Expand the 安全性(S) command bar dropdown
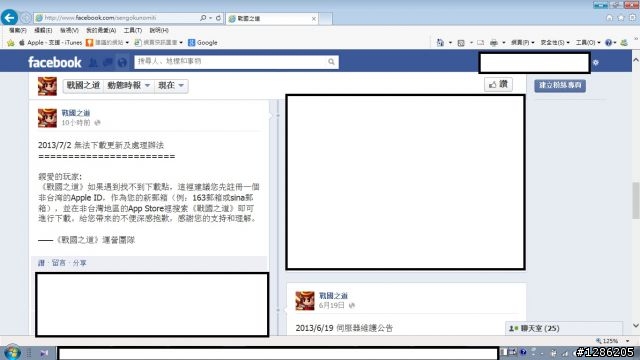 pyautogui.click(x=555, y=42)
